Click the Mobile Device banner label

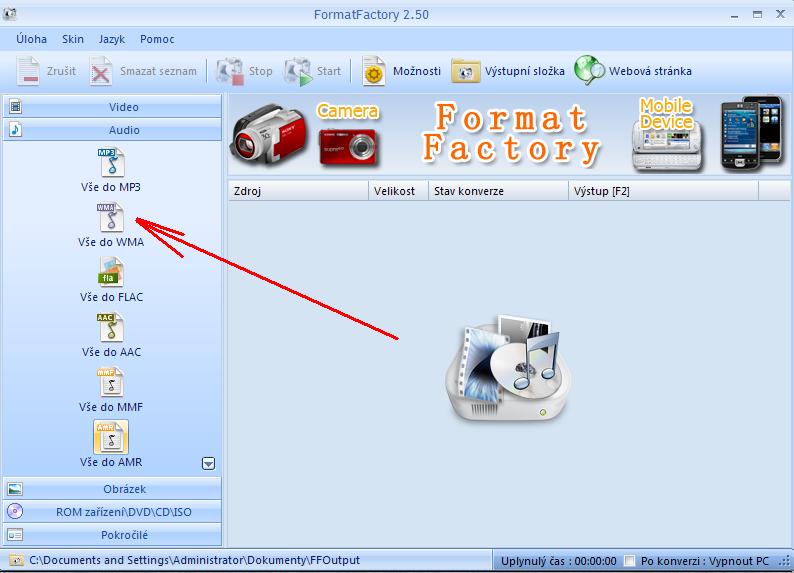click(x=666, y=113)
